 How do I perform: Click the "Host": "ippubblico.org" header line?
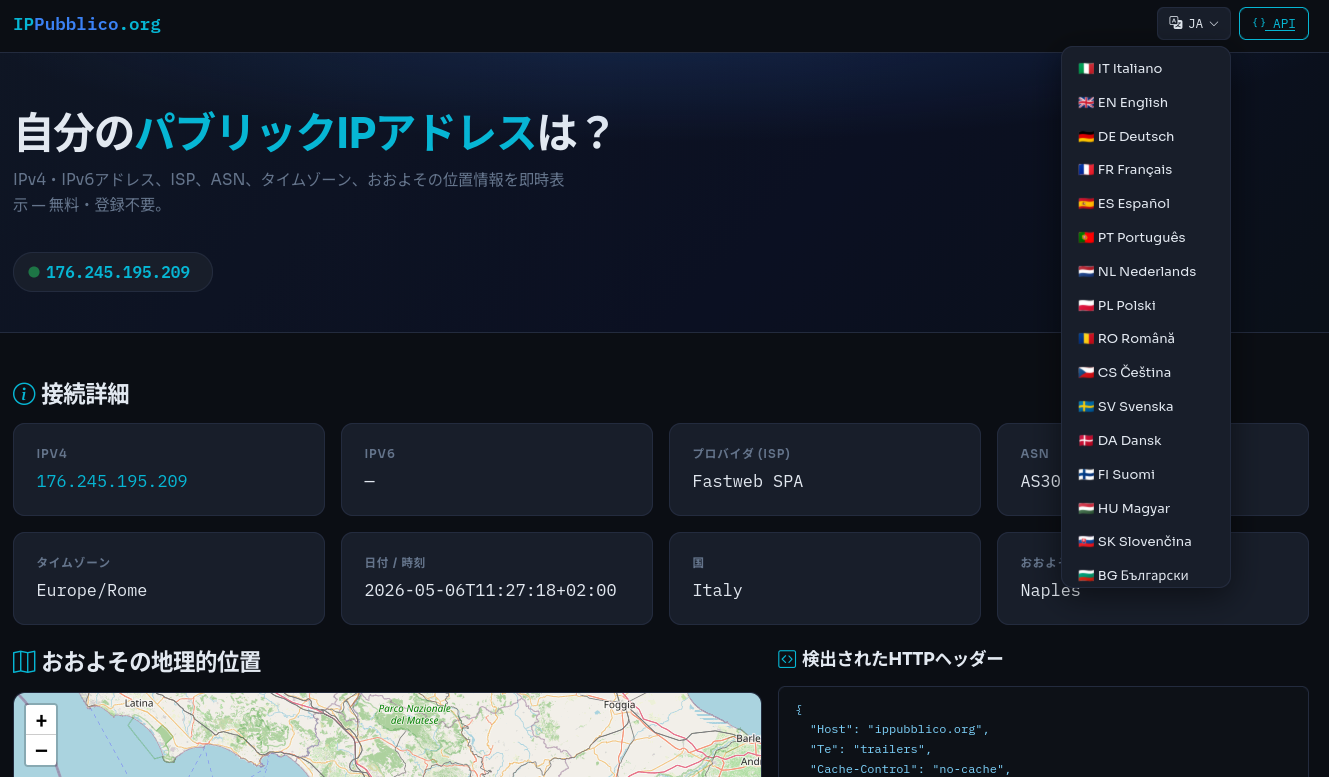(900, 729)
